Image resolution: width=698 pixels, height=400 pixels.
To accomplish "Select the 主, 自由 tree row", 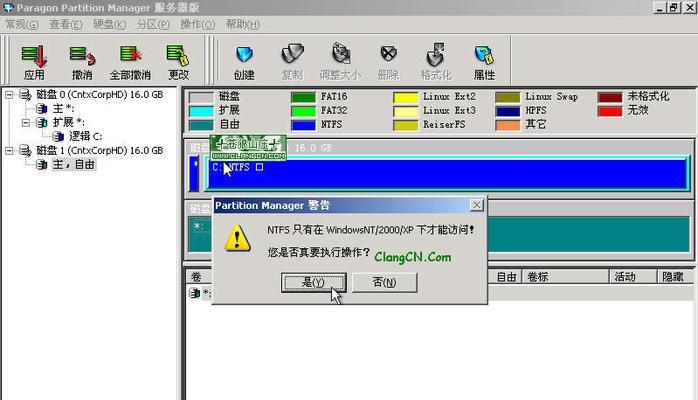I will [x=73, y=165].
